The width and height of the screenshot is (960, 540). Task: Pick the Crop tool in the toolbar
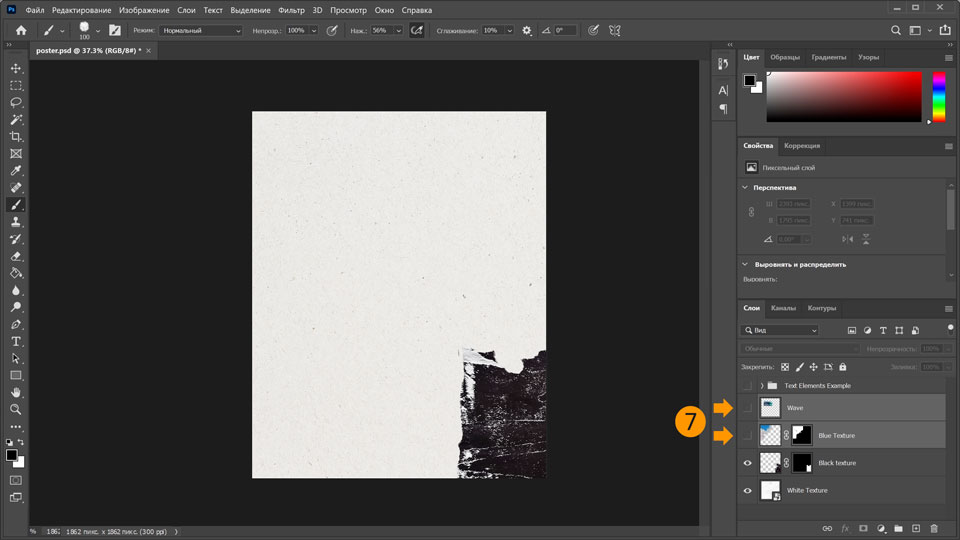tap(16, 137)
